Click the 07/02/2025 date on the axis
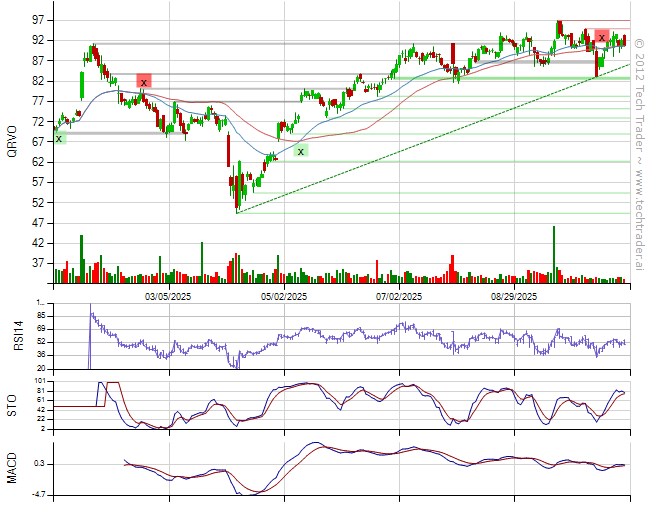657x514 pixels. pos(398,297)
